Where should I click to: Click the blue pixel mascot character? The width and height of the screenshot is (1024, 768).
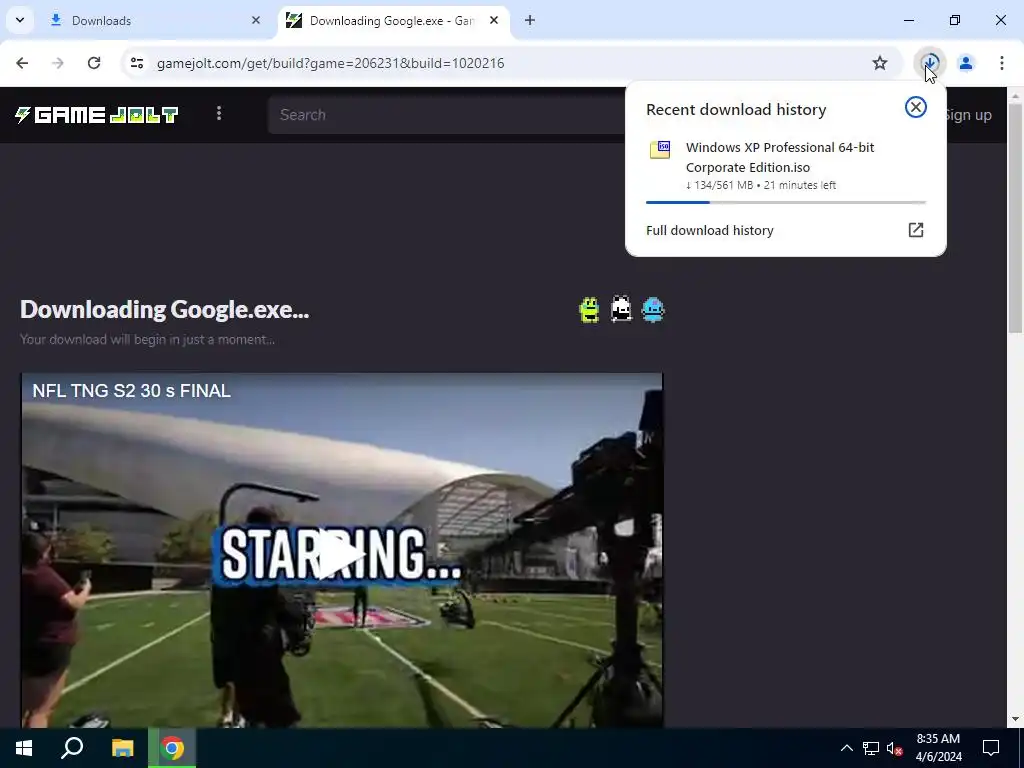[x=653, y=310]
